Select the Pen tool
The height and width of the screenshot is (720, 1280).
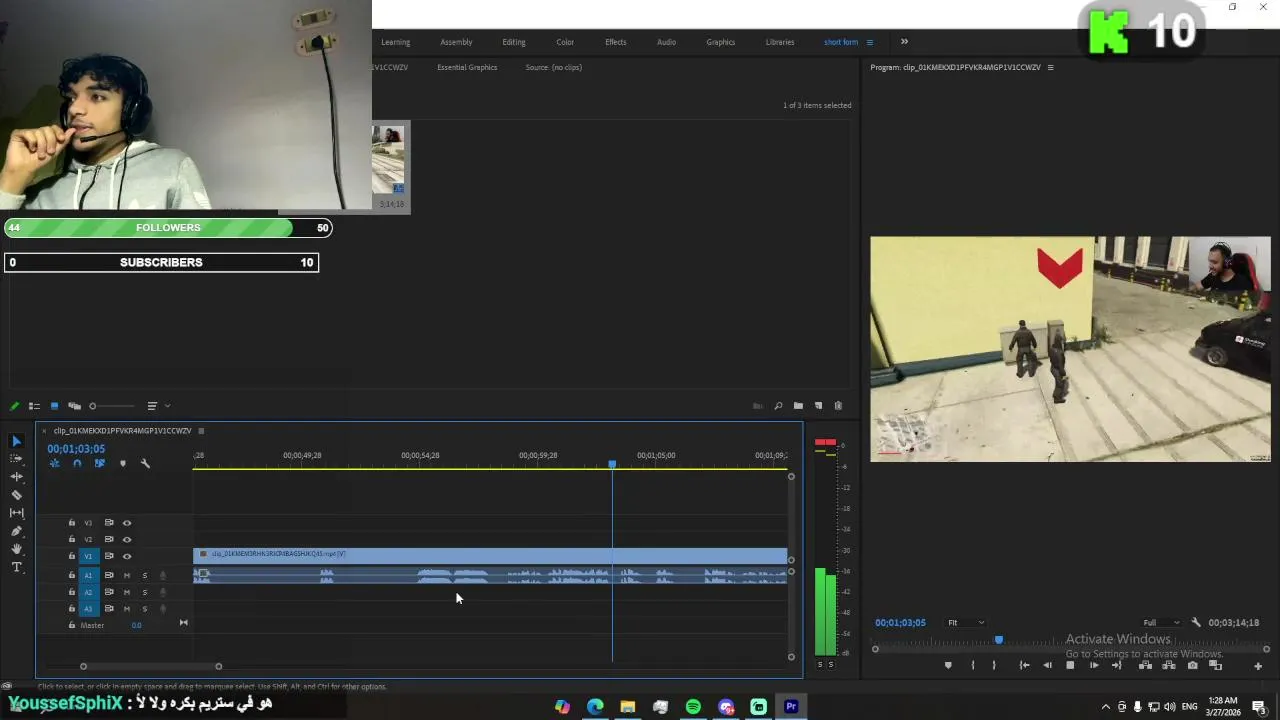click(x=16, y=531)
